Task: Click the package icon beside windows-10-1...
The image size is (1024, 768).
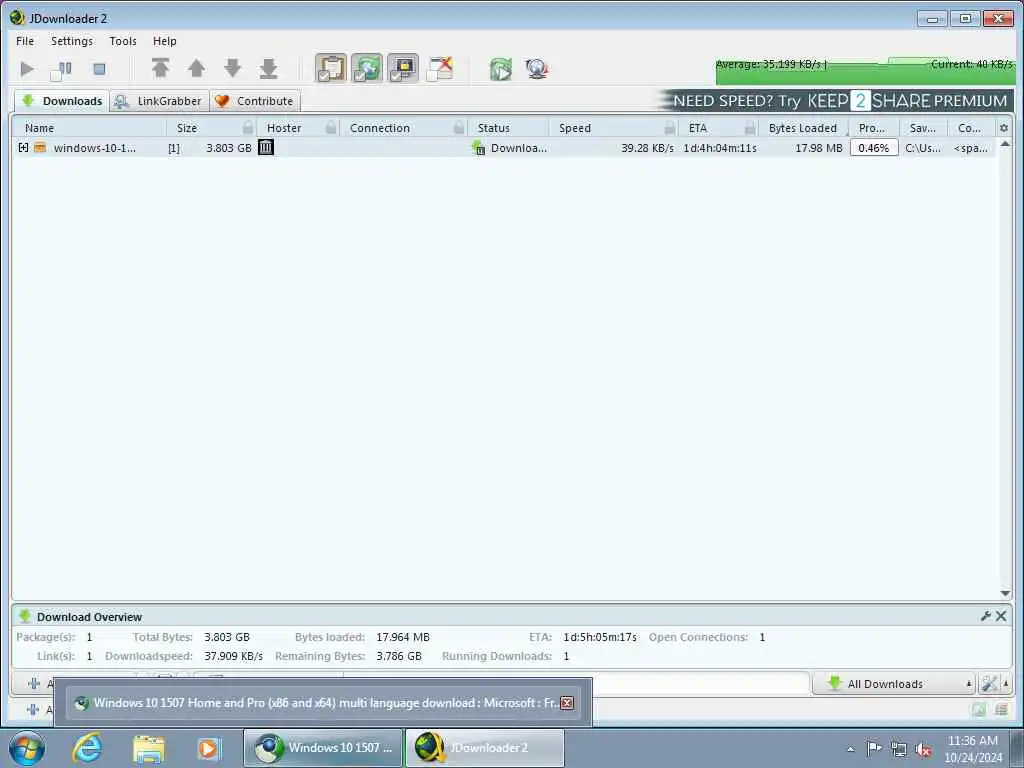Action: coord(40,148)
